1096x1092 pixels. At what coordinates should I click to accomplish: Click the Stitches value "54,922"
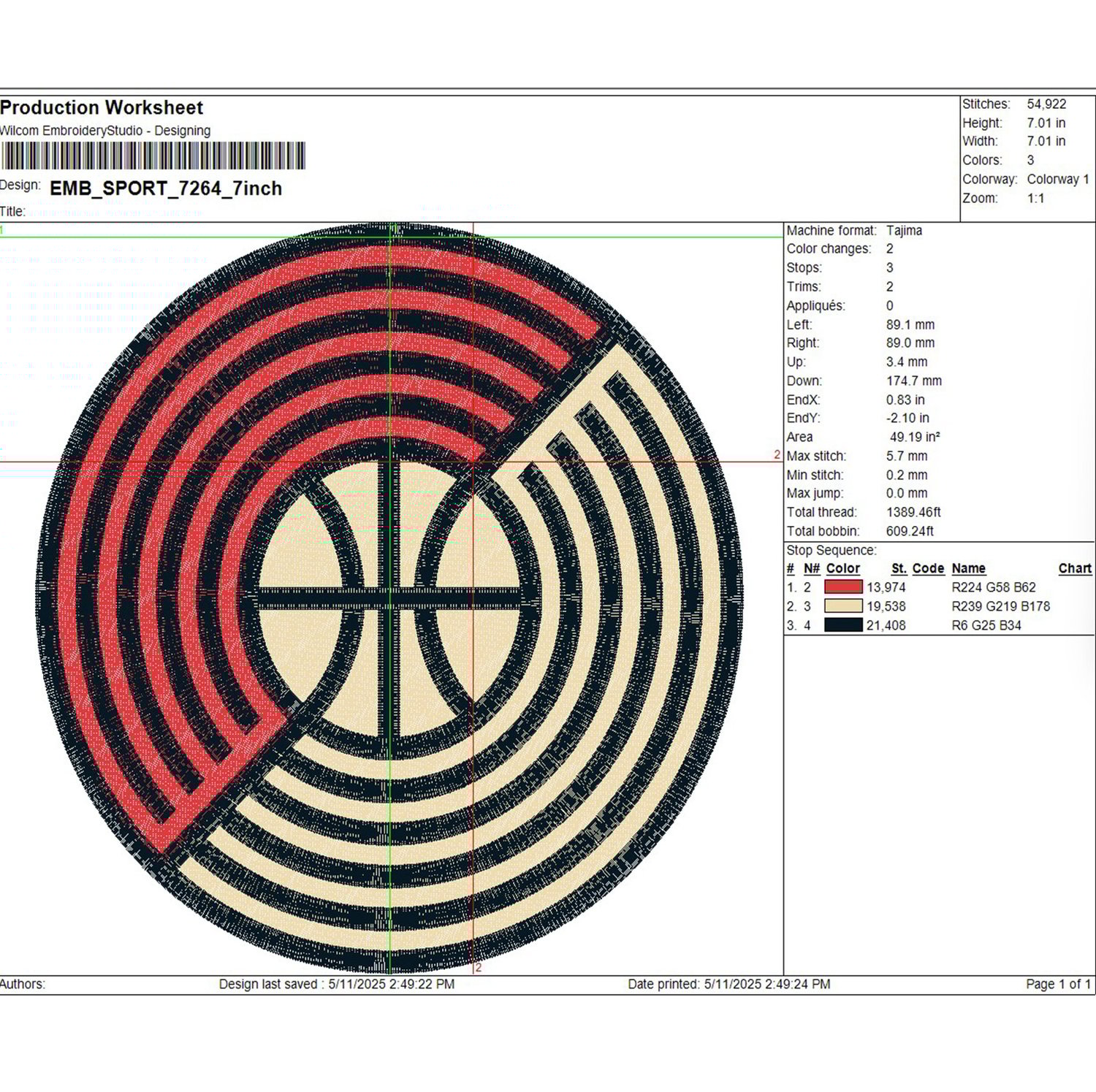click(x=1046, y=104)
